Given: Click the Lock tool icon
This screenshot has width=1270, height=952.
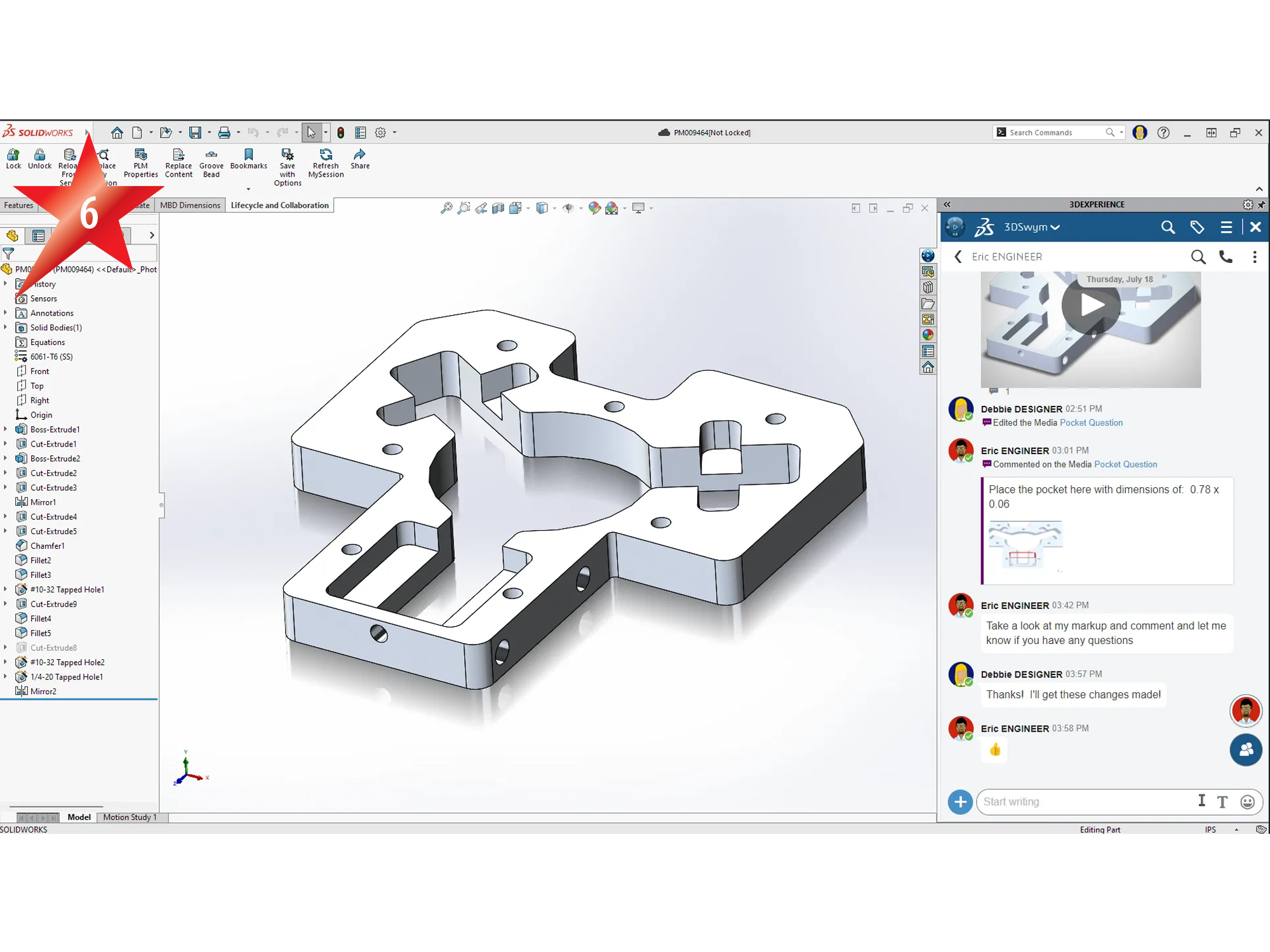Looking at the screenshot, I should (13, 155).
